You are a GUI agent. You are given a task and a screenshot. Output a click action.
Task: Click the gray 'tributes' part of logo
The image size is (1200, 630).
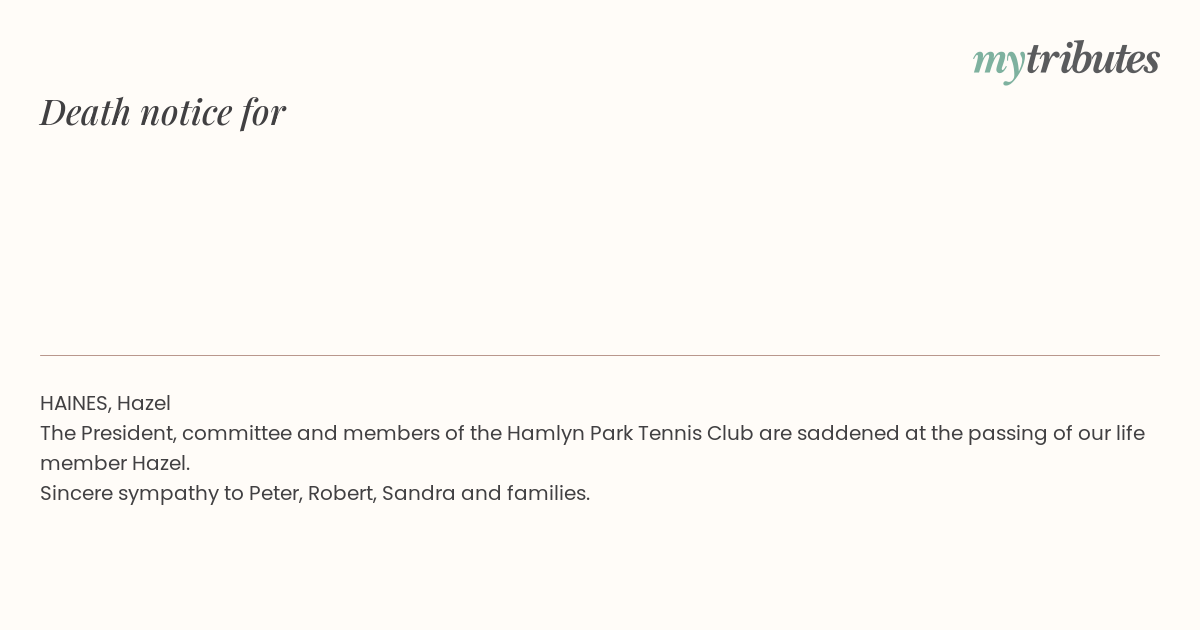(1092, 58)
